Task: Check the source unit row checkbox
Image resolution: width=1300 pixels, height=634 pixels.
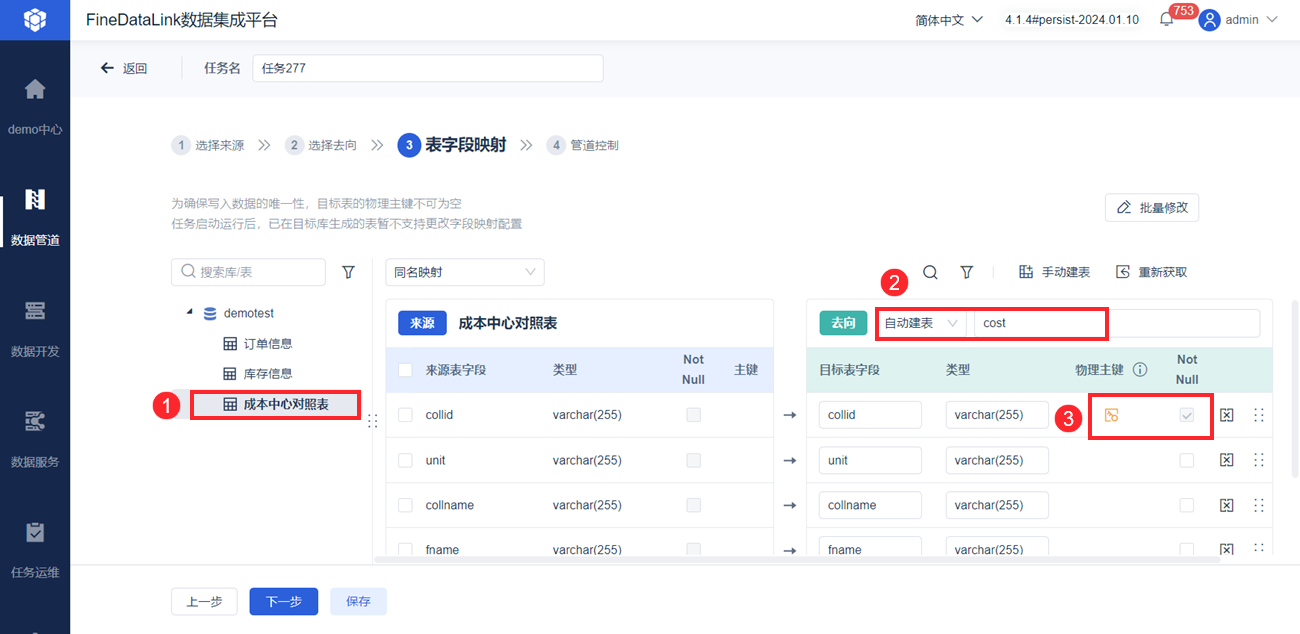Action: pyautogui.click(x=405, y=460)
